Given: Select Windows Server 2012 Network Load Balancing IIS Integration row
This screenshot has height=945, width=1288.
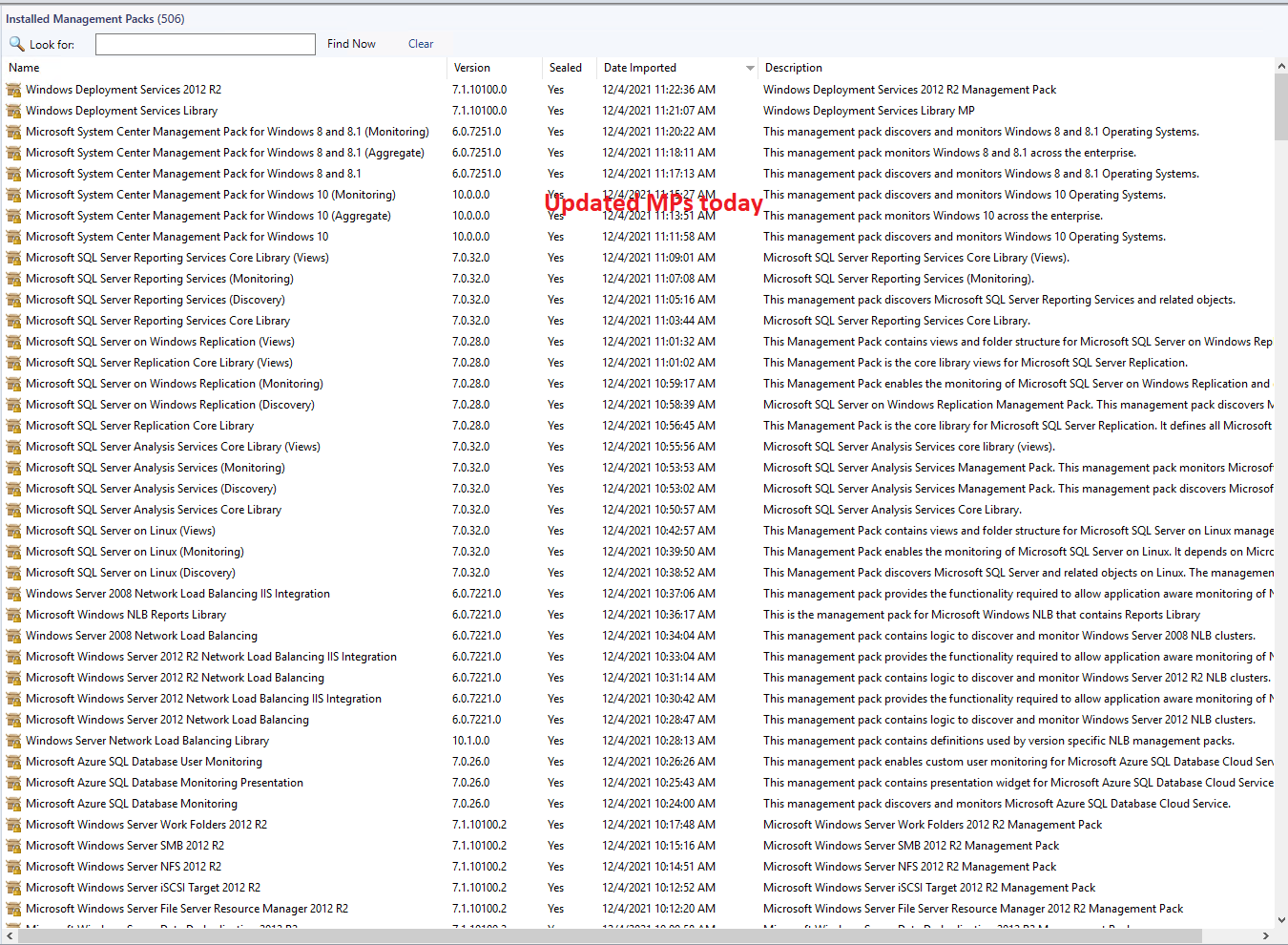Looking at the screenshot, I should coord(639,699).
